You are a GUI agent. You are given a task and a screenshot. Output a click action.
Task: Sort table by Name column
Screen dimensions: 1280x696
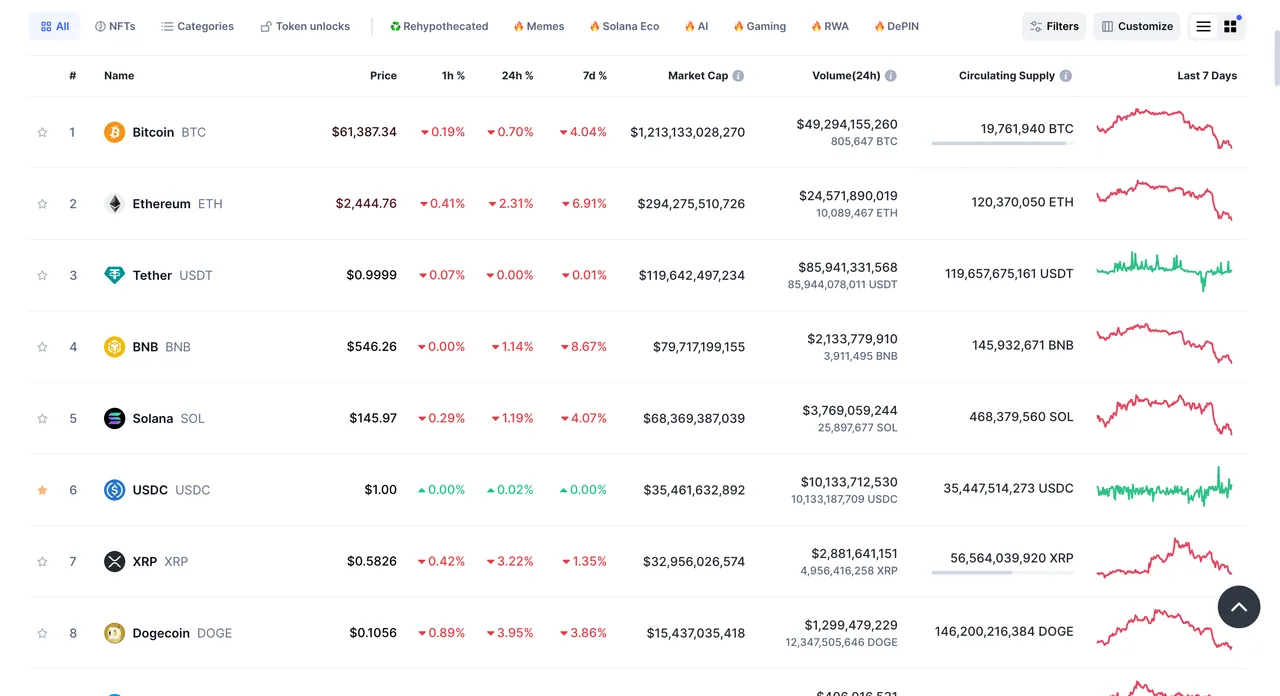pyautogui.click(x=119, y=76)
